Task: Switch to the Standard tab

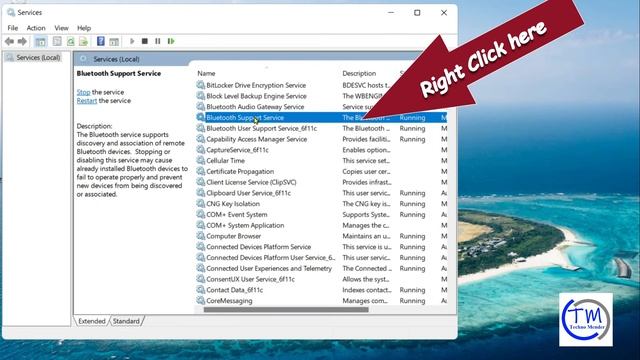Action: 126,321
